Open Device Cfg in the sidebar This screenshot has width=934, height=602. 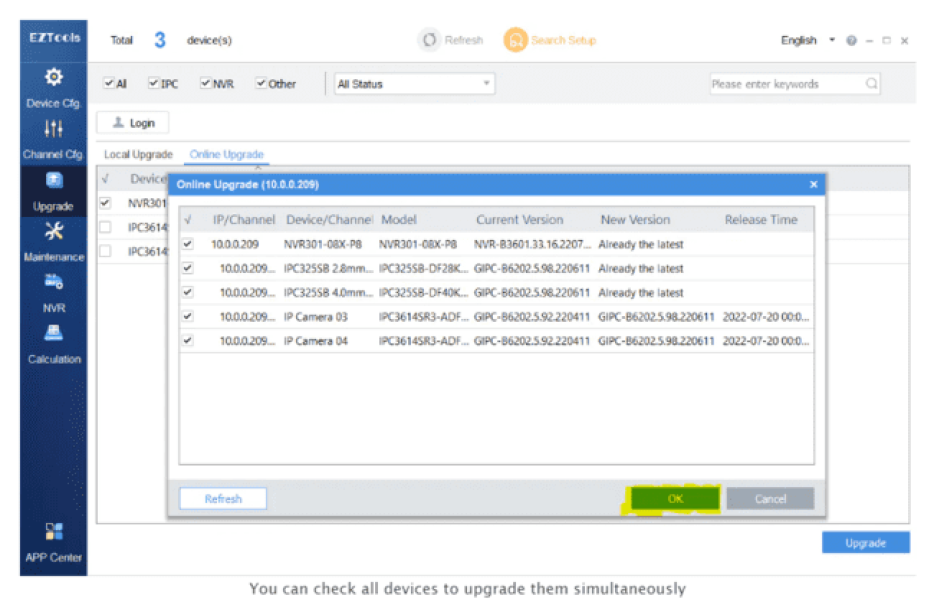click(x=54, y=86)
